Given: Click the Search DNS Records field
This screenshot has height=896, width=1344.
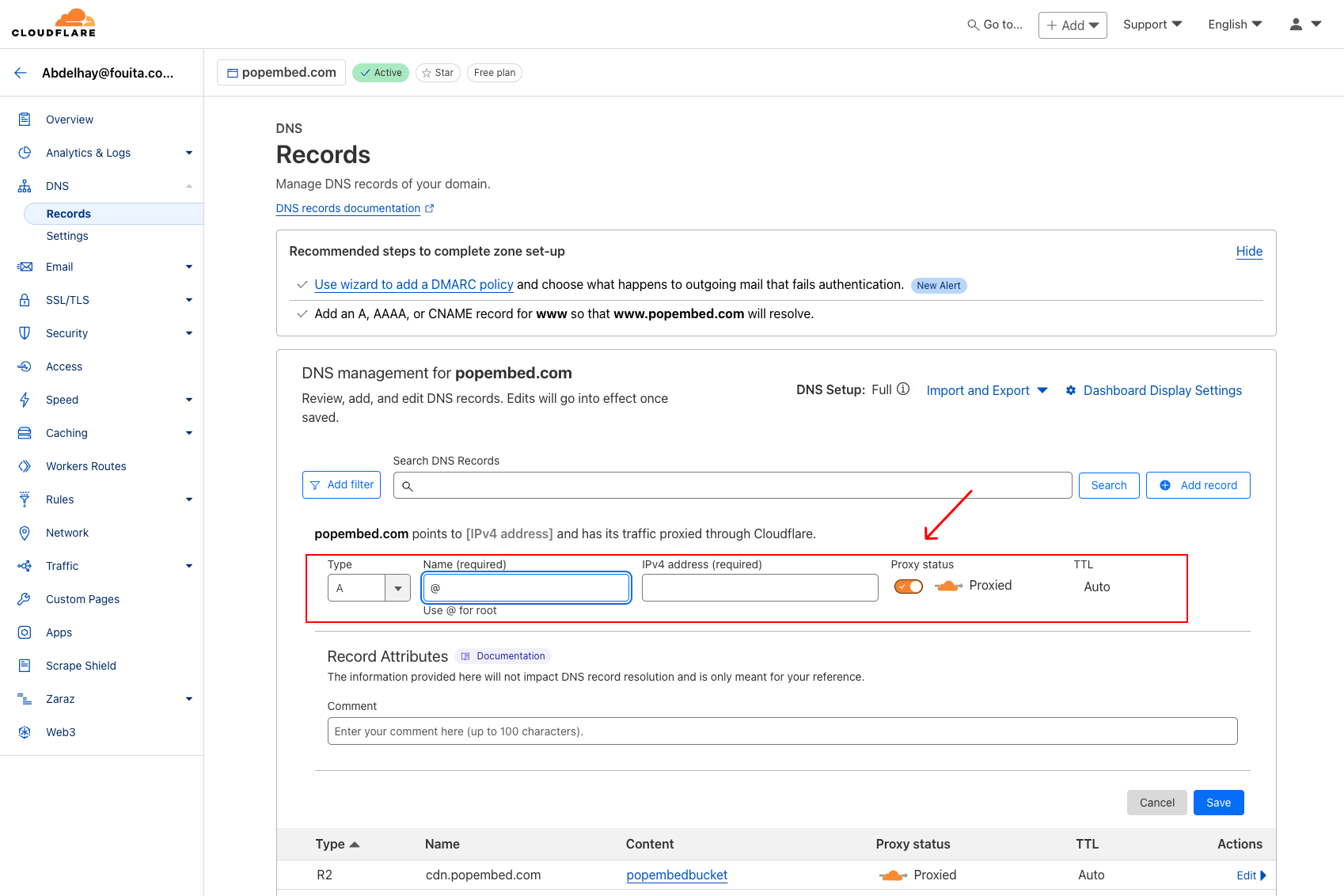Looking at the screenshot, I should [x=732, y=485].
